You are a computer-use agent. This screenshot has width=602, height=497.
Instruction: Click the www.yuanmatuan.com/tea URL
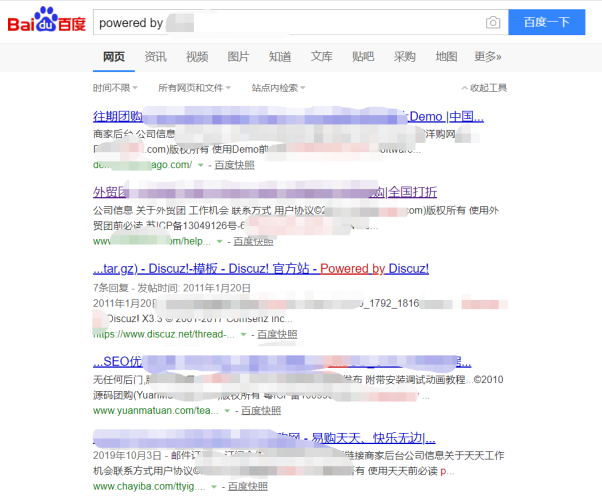(155, 411)
